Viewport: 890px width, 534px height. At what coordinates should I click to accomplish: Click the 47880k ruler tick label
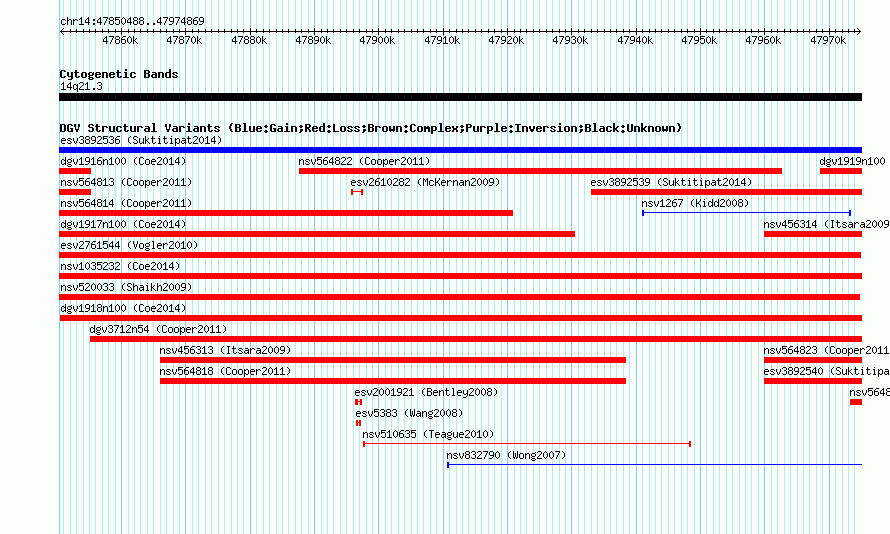click(249, 40)
